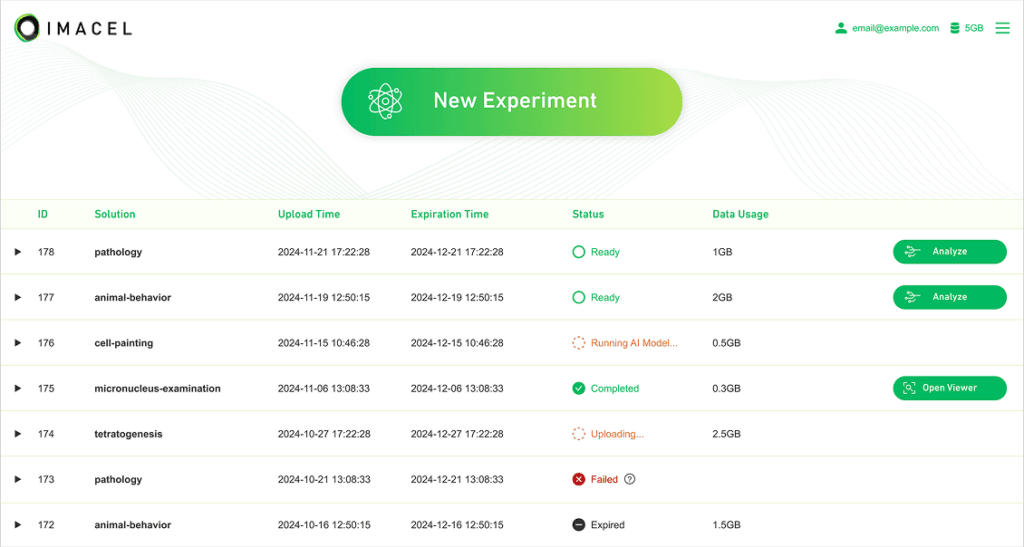Click the Status column header
Viewport: 1024px width, 547px height.
pyautogui.click(x=588, y=214)
